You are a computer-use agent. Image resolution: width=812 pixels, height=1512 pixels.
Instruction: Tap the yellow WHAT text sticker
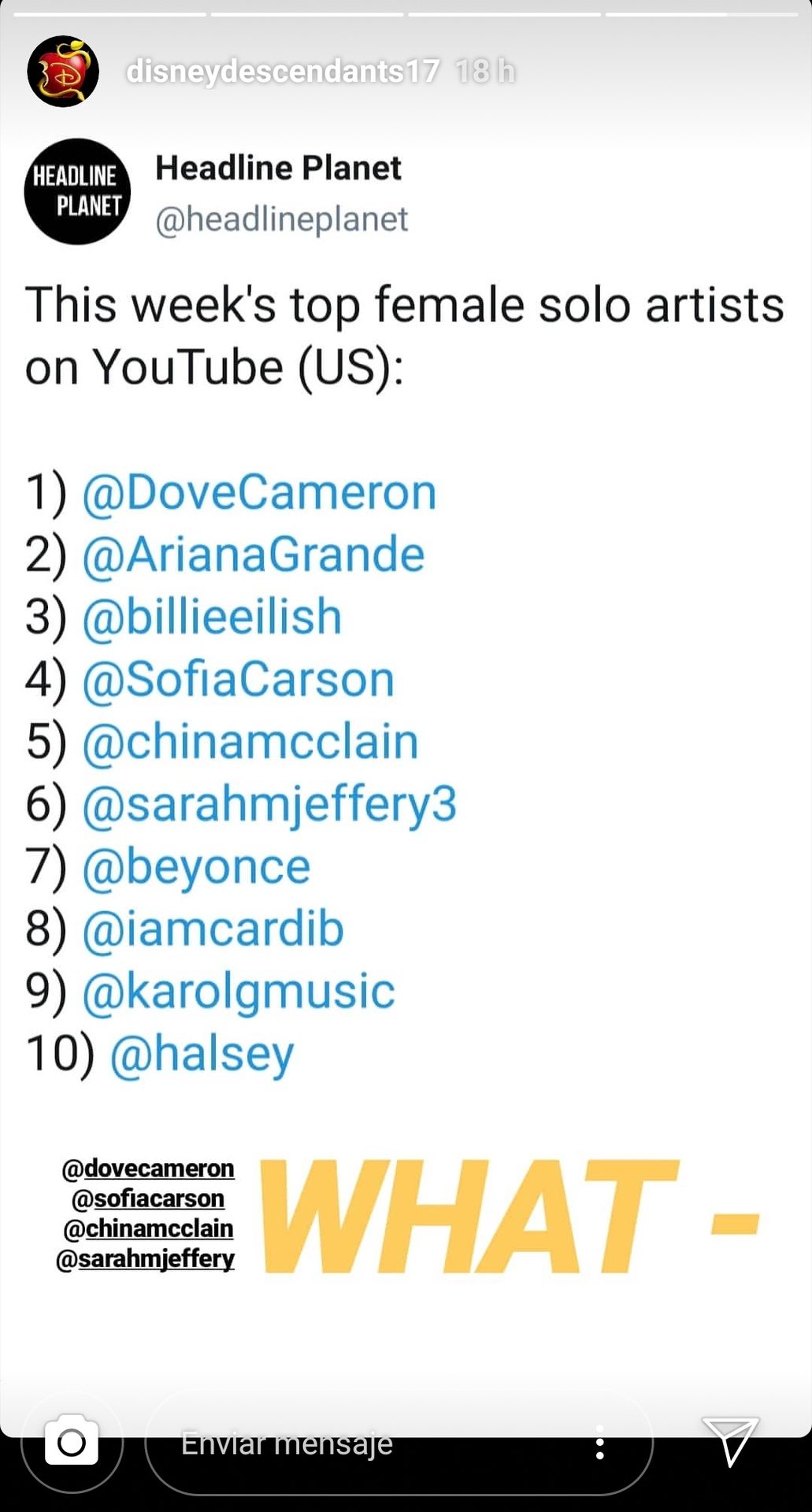coord(508,1217)
